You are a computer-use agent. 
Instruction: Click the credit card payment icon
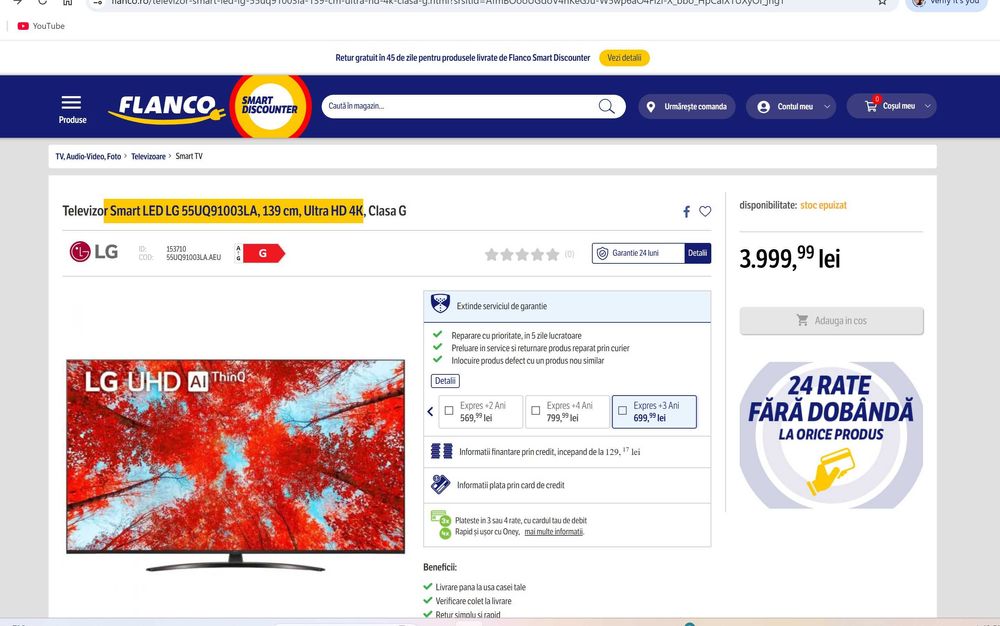tap(440, 484)
